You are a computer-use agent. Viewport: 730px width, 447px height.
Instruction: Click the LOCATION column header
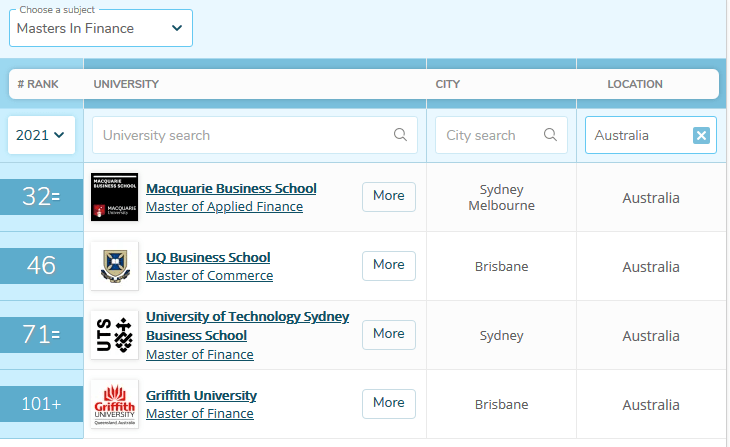pos(635,84)
